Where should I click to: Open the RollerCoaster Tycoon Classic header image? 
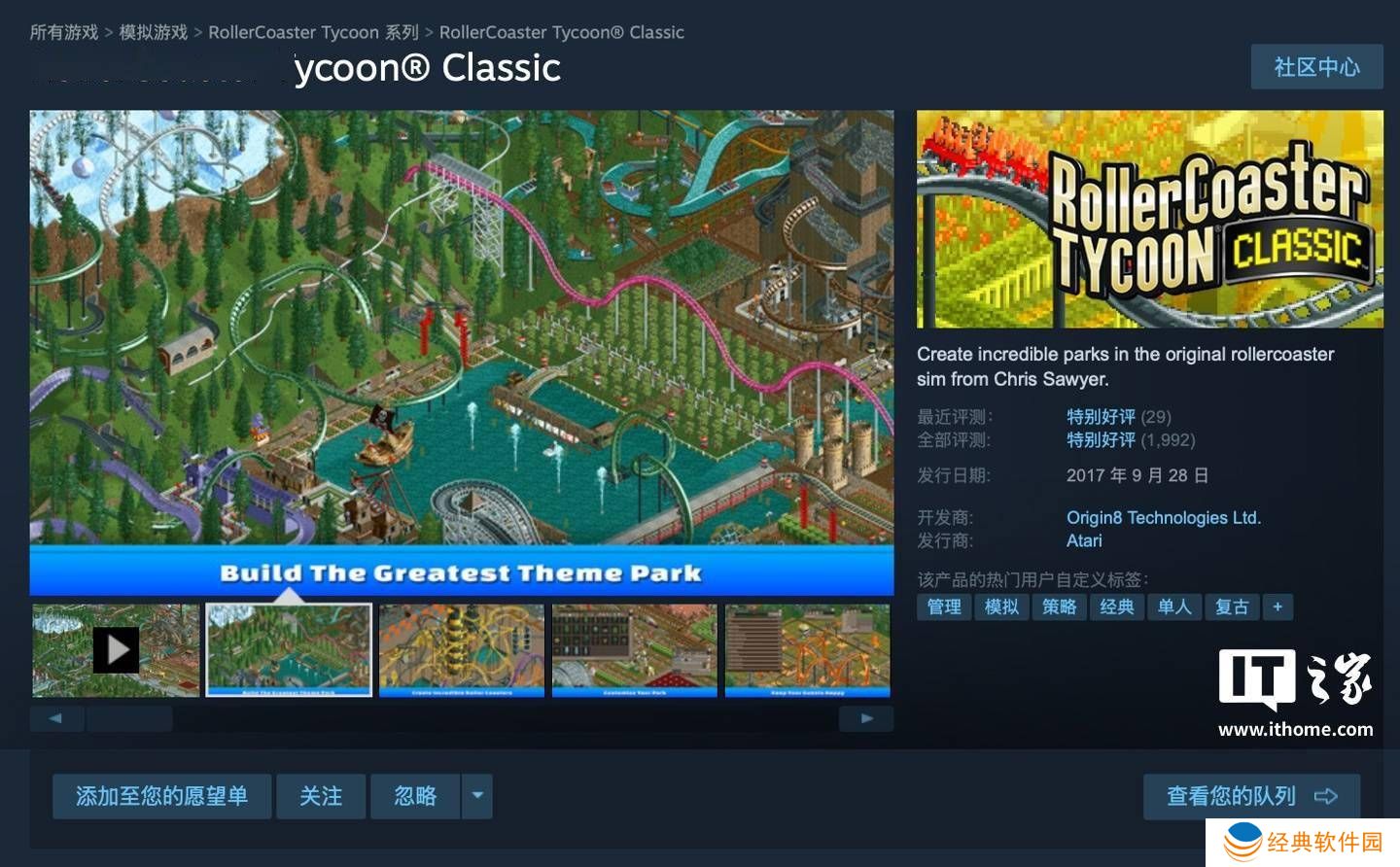coord(1150,219)
